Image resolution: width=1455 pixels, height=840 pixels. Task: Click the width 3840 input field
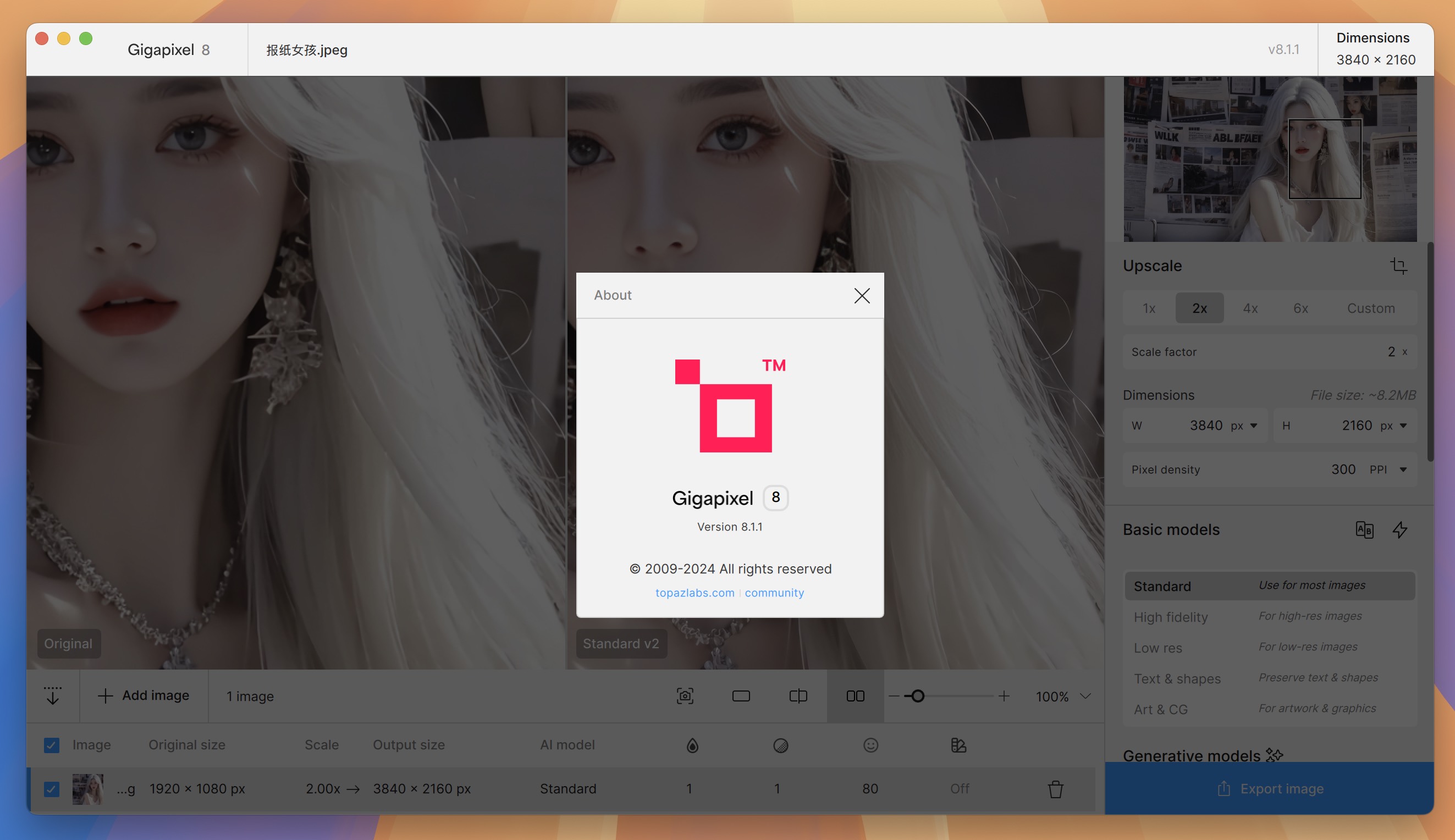tap(1195, 425)
